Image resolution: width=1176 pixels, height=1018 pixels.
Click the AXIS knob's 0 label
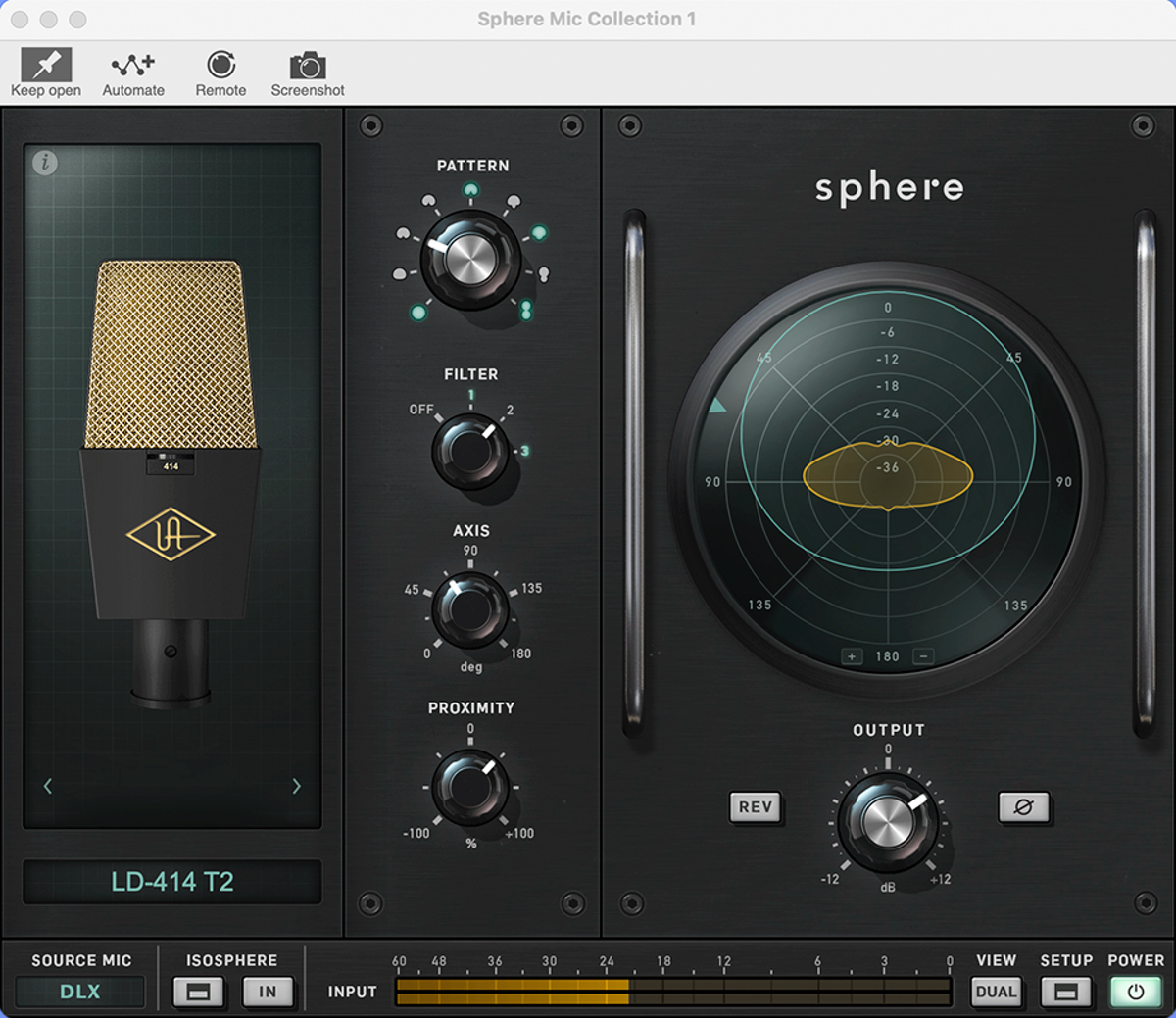point(427,654)
